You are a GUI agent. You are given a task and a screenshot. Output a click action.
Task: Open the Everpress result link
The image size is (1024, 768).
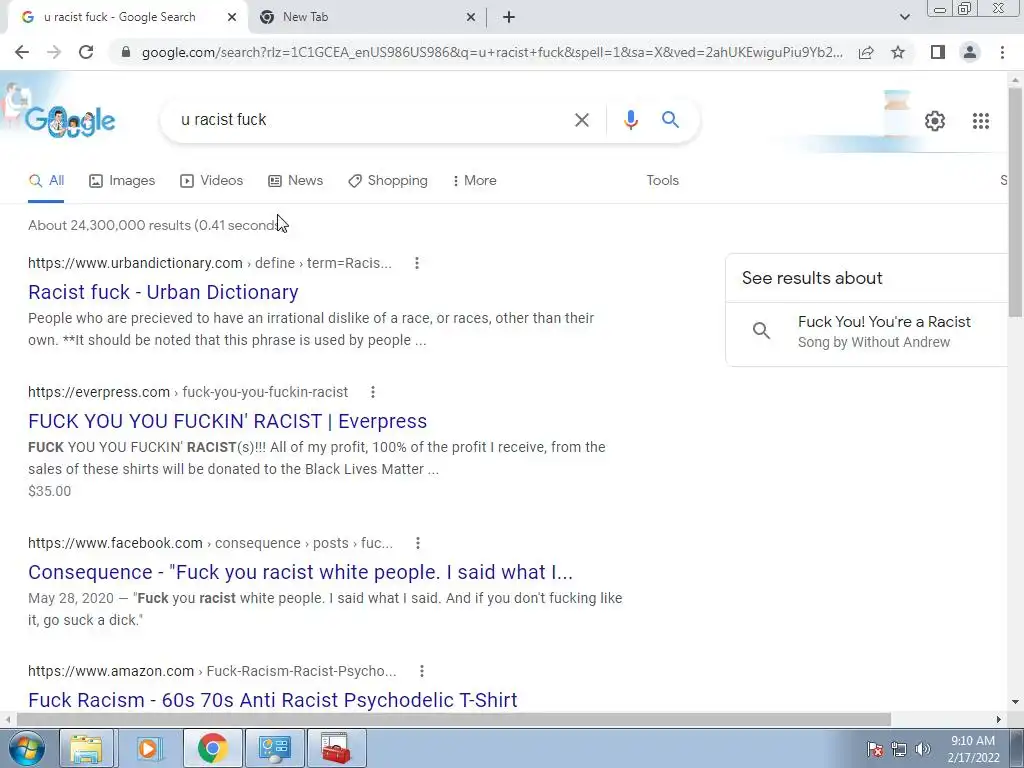click(x=227, y=421)
